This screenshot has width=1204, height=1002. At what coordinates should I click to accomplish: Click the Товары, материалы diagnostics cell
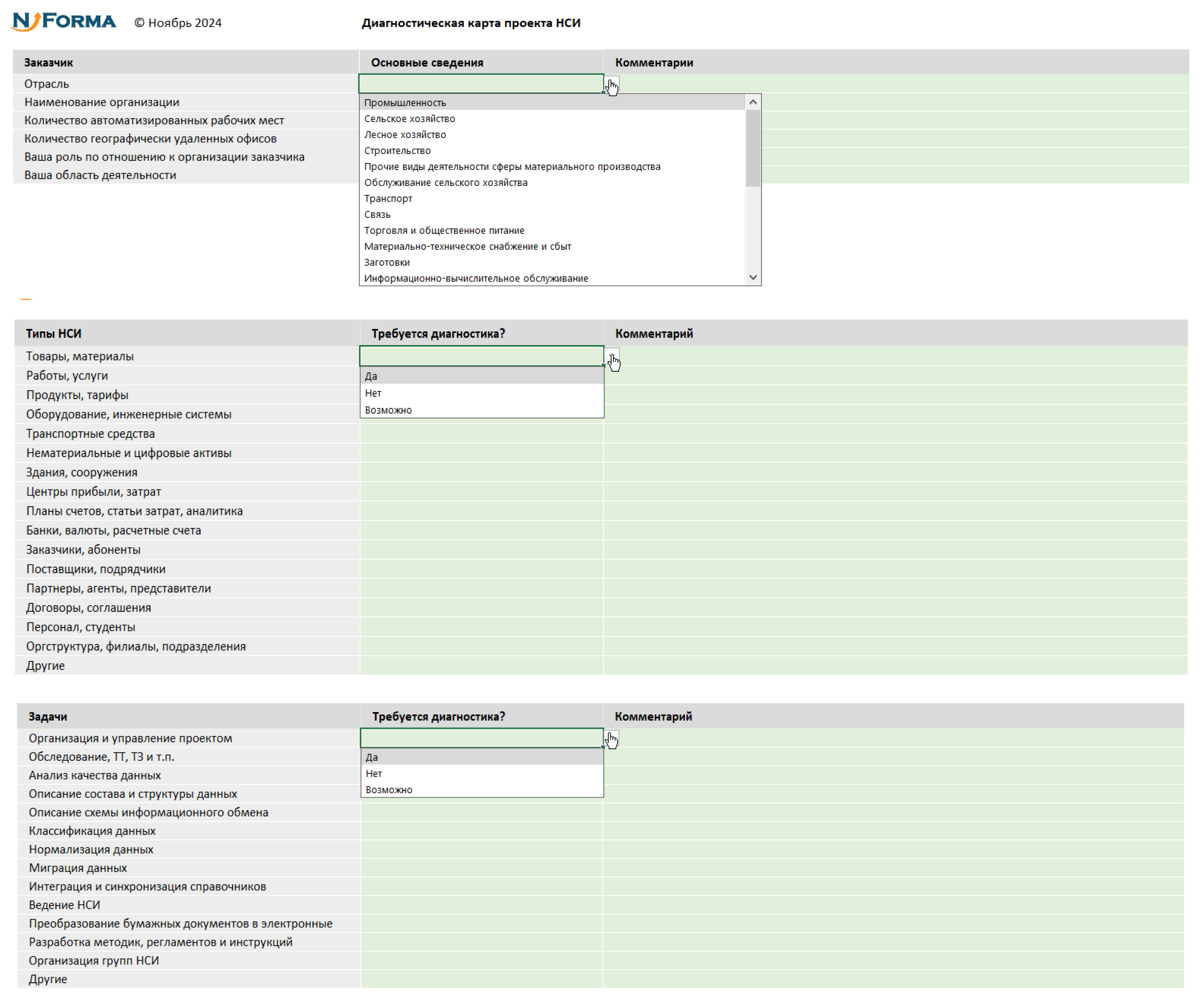click(x=482, y=356)
